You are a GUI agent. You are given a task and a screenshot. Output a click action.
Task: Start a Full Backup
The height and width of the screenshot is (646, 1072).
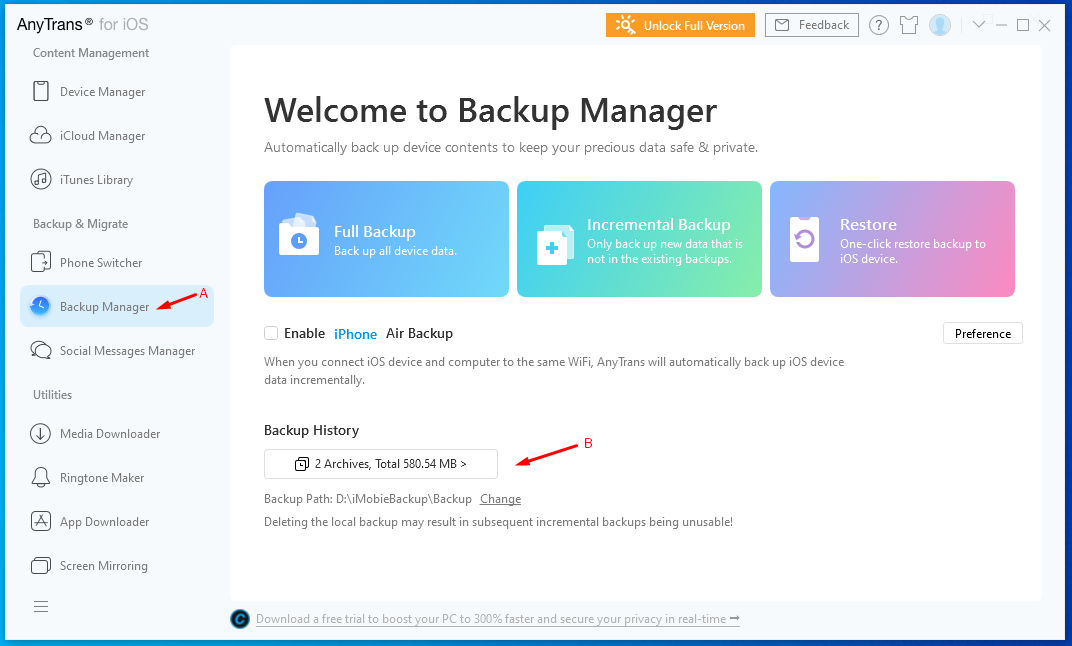[386, 239]
